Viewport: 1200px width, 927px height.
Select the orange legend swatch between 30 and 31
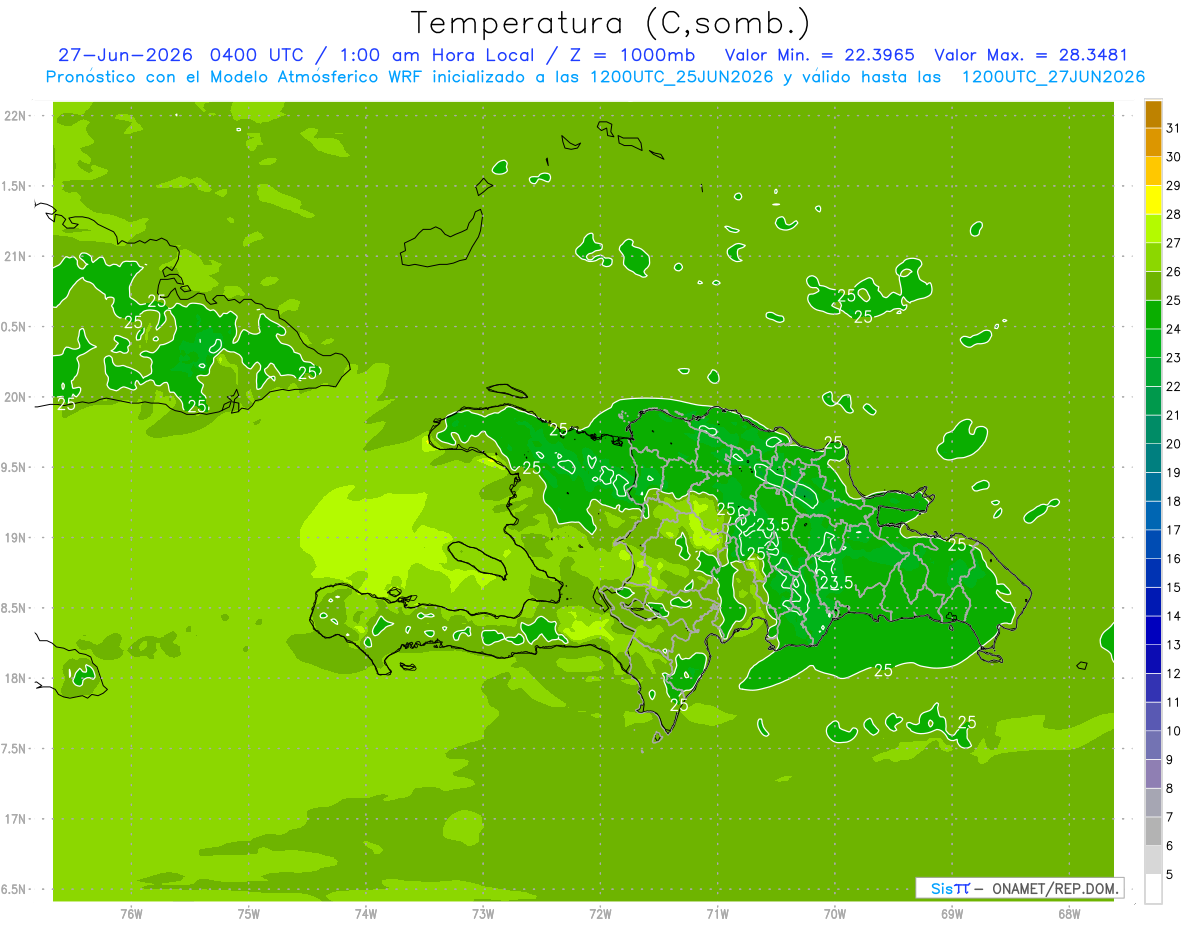[x=1153, y=143]
